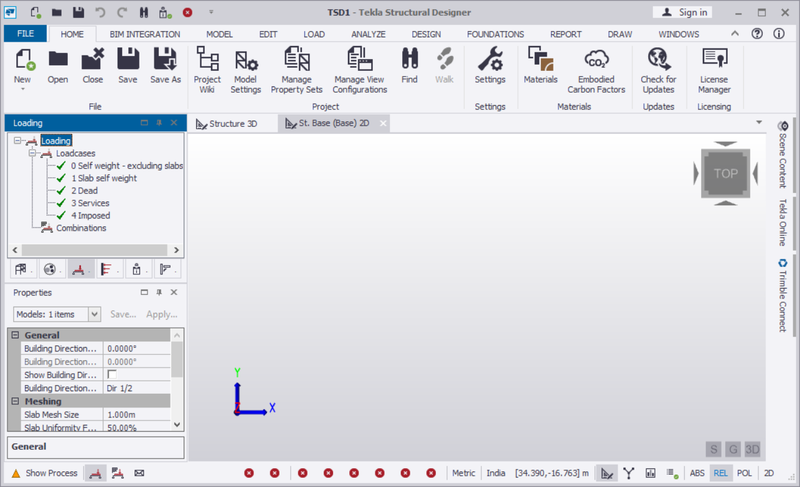
Task: Collapse the General property group
Action: click(15, 335)
